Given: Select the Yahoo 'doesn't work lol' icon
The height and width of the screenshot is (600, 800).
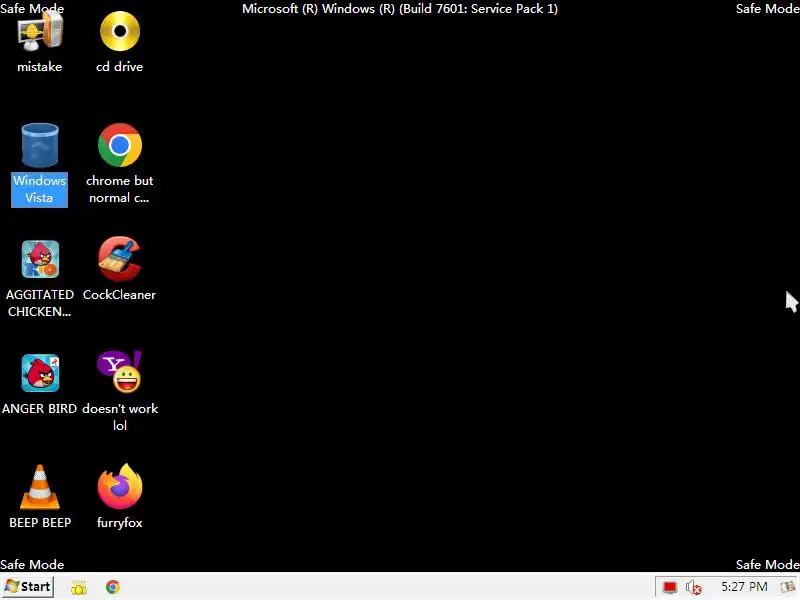Looking at the screenshot, I should [x=119, y=372].
